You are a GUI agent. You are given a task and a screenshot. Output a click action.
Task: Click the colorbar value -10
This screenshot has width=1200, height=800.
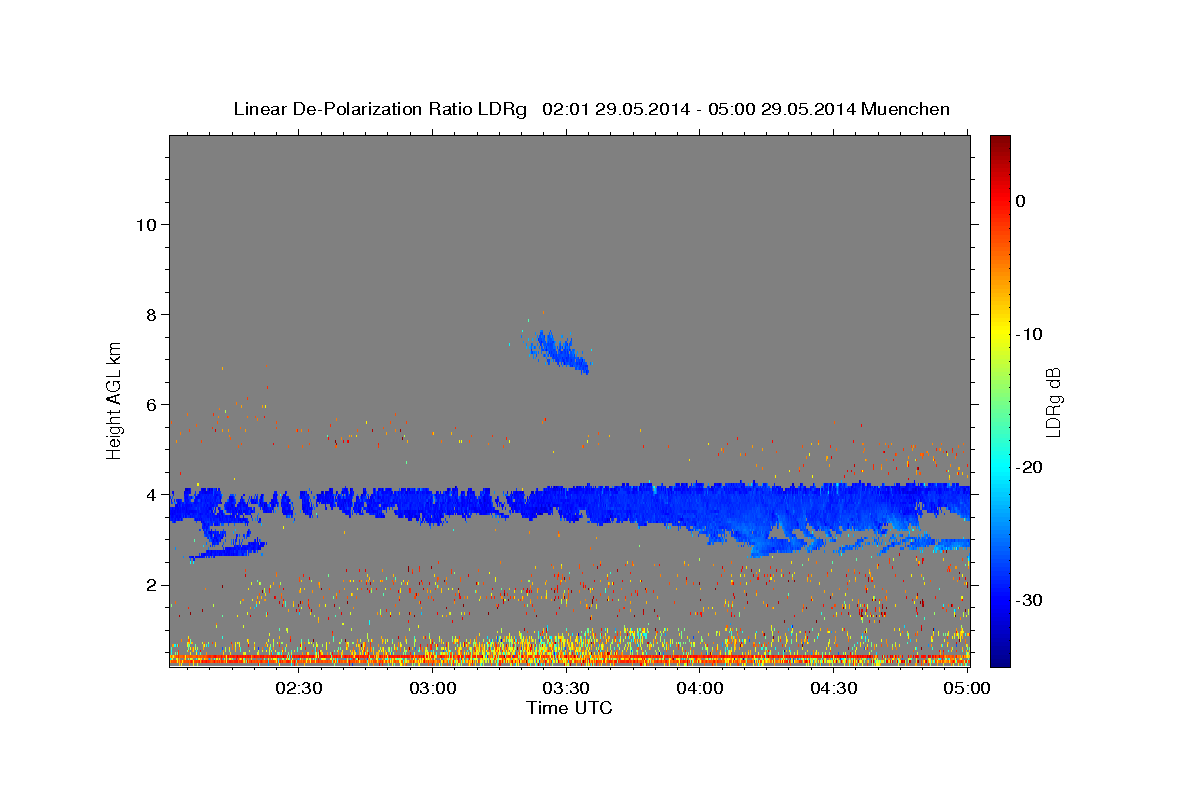1030,334
